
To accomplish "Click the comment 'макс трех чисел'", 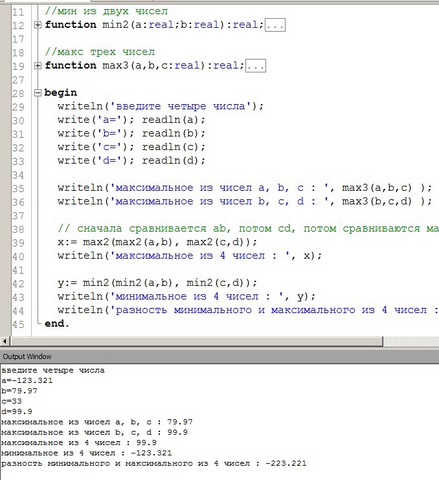I will [100, 52].
